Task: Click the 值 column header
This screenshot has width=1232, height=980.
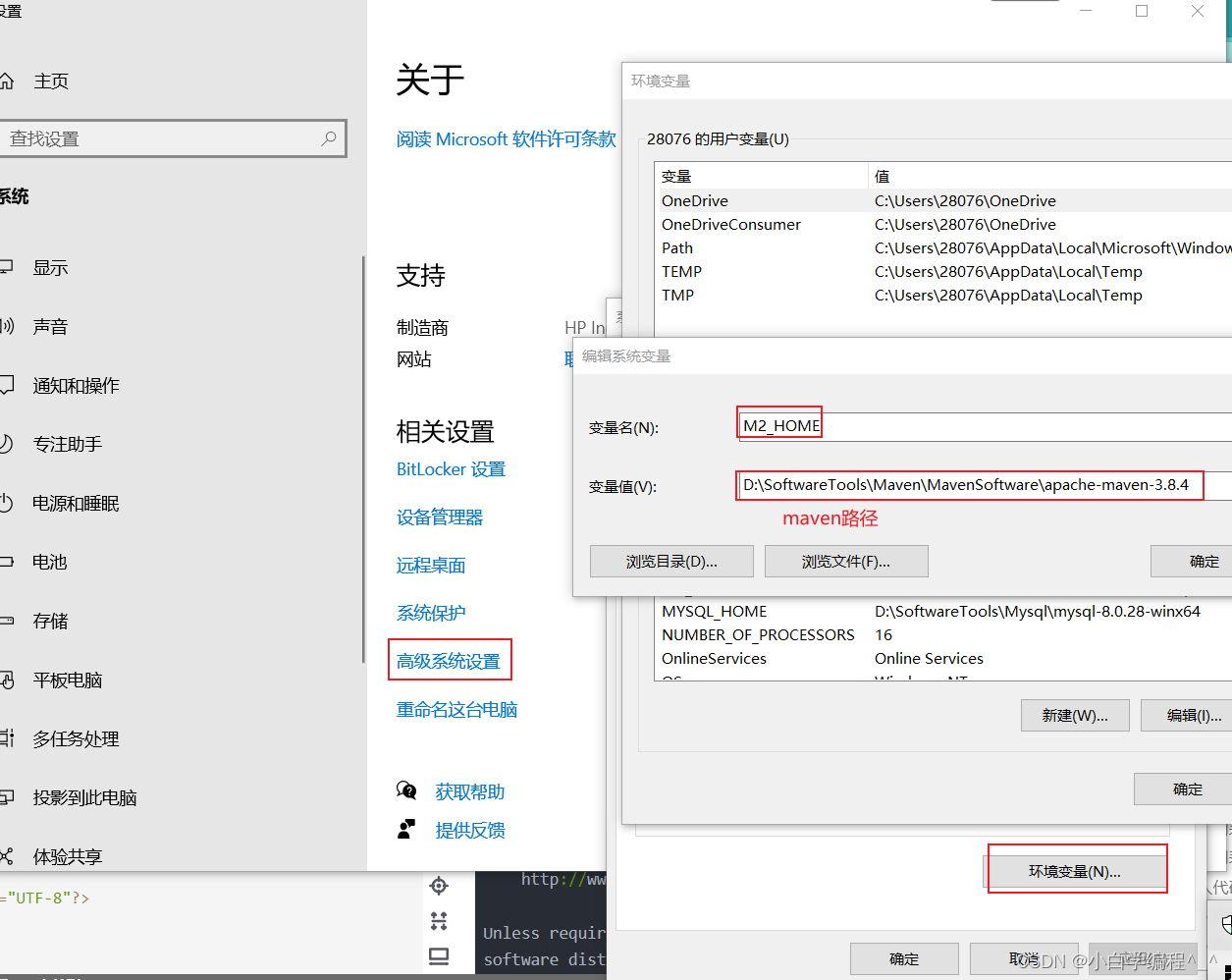Action: [x=1050, y=177]
